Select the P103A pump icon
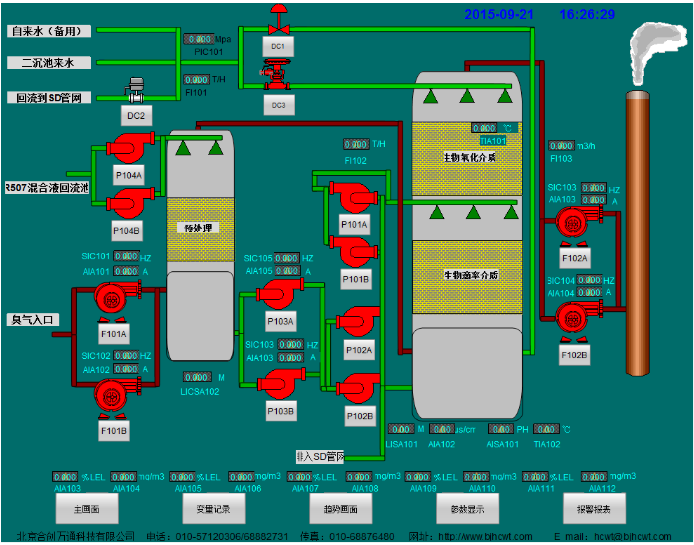This screenshot has height=545, width=694. pyautogui.click(x=280, y=294)
